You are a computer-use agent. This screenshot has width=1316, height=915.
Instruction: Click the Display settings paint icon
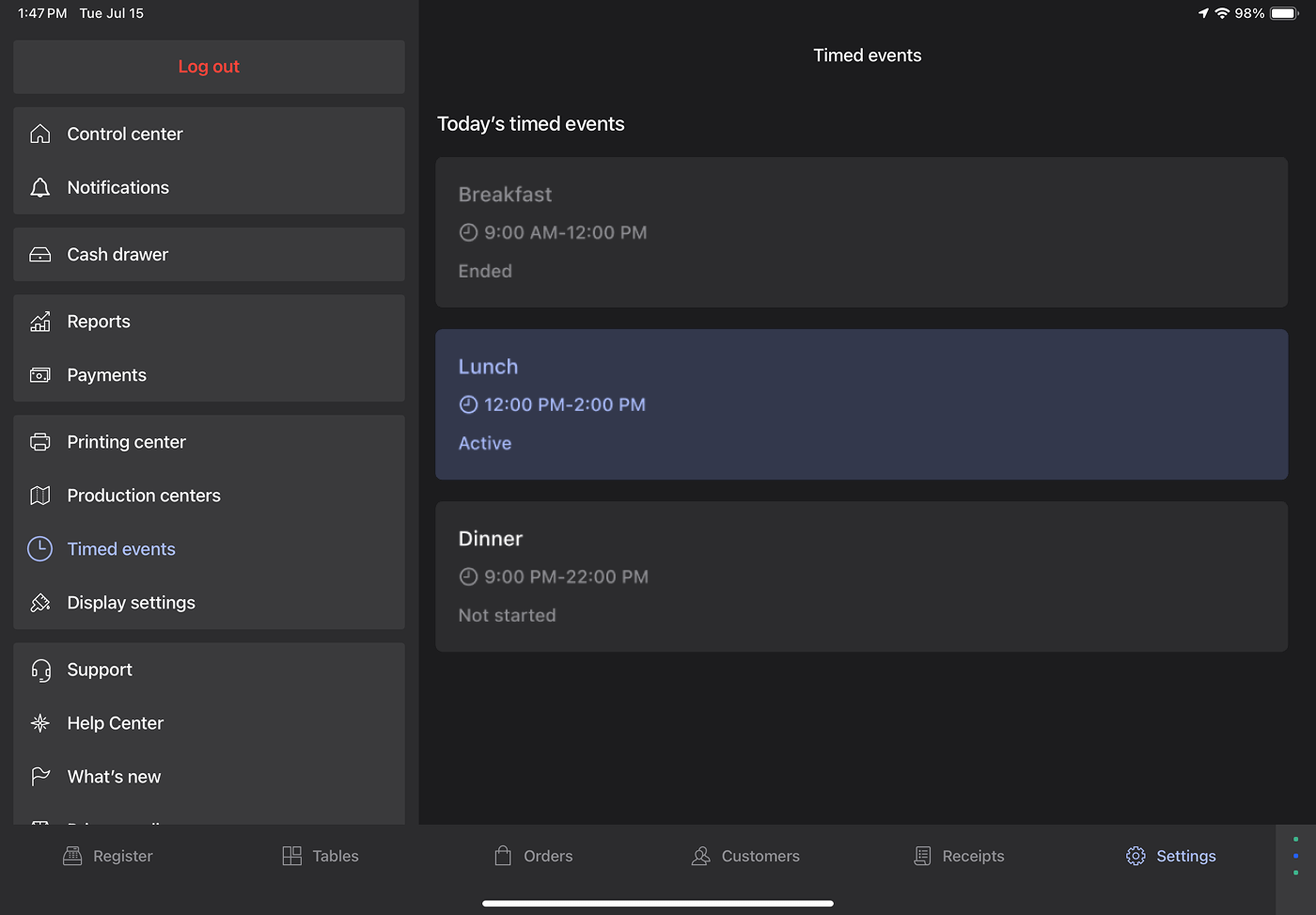40,603
